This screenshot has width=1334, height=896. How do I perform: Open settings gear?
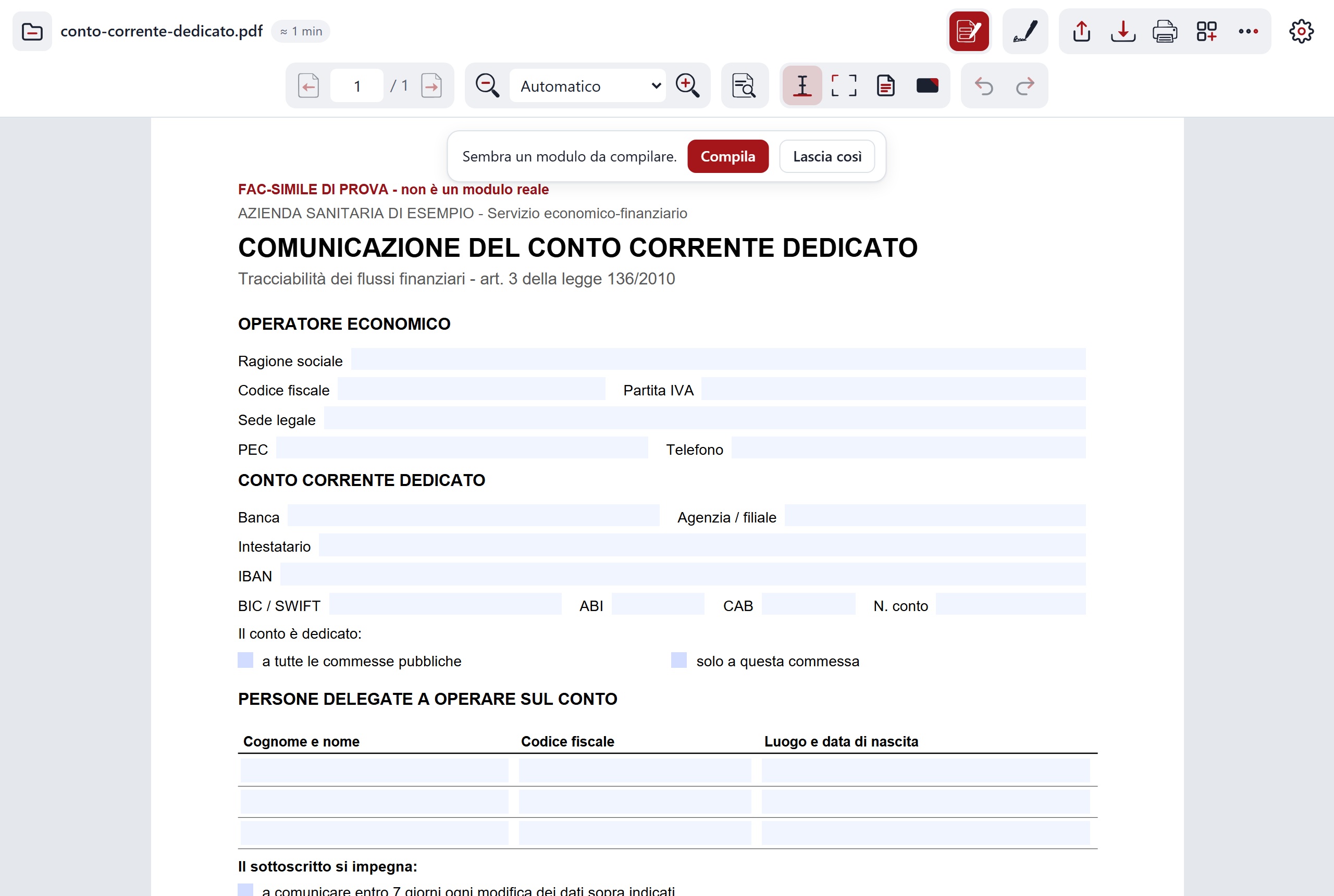tap(1301, 31)
